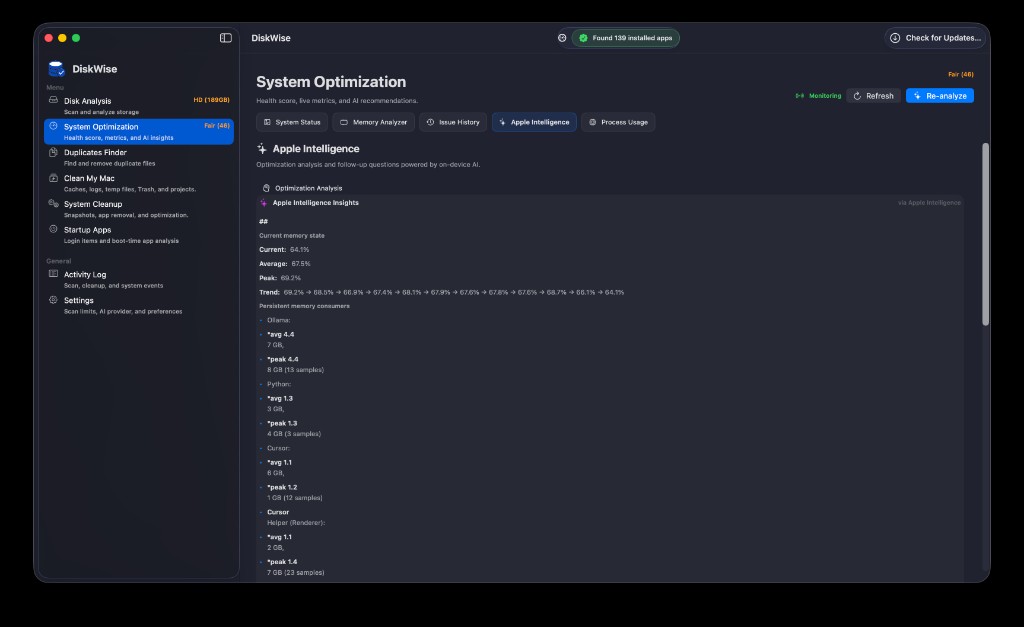
Task: Click the Optimization Analysis icon
Action: click(x=266, y=188)
